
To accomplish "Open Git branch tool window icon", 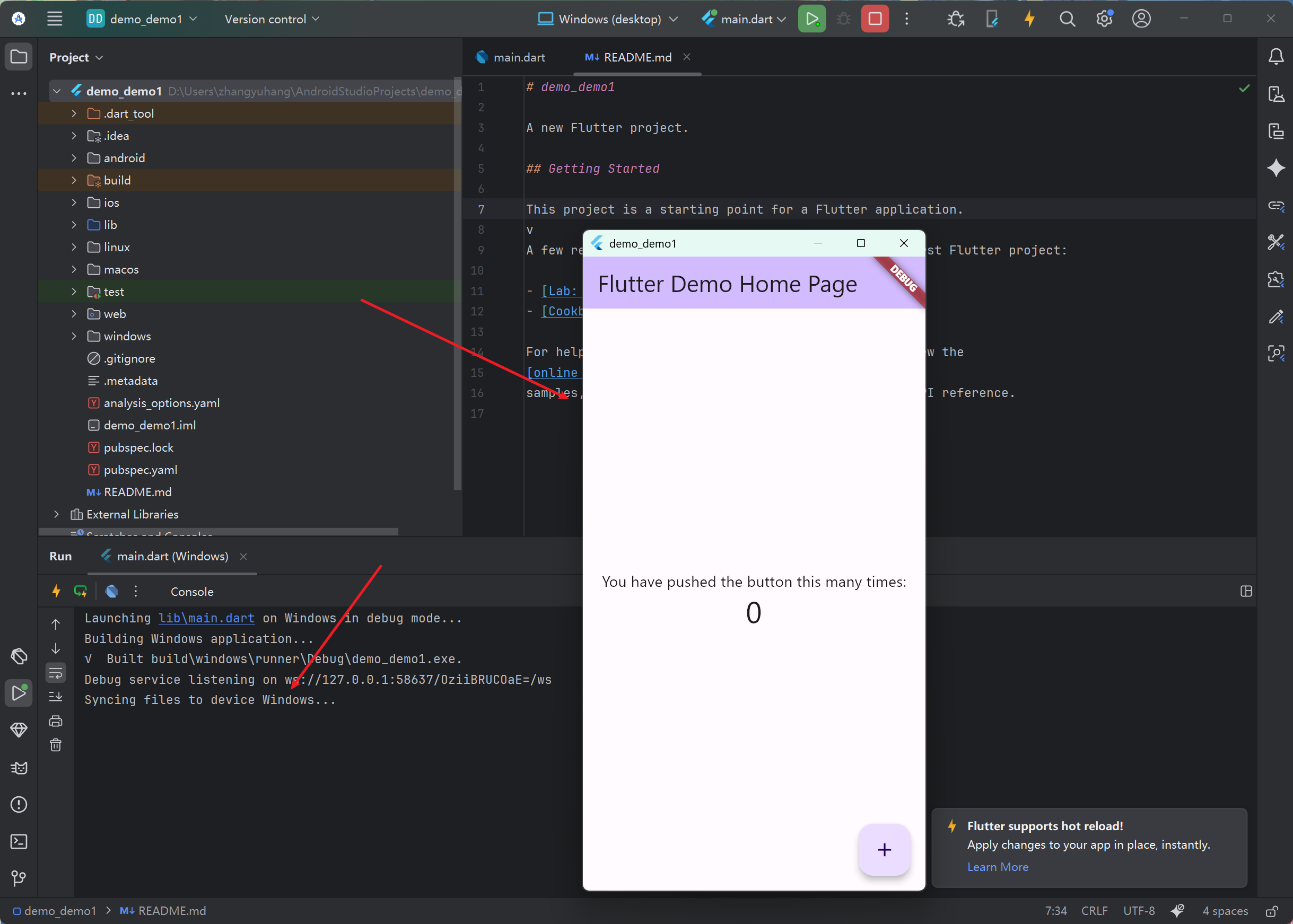I will coord(19,878).
